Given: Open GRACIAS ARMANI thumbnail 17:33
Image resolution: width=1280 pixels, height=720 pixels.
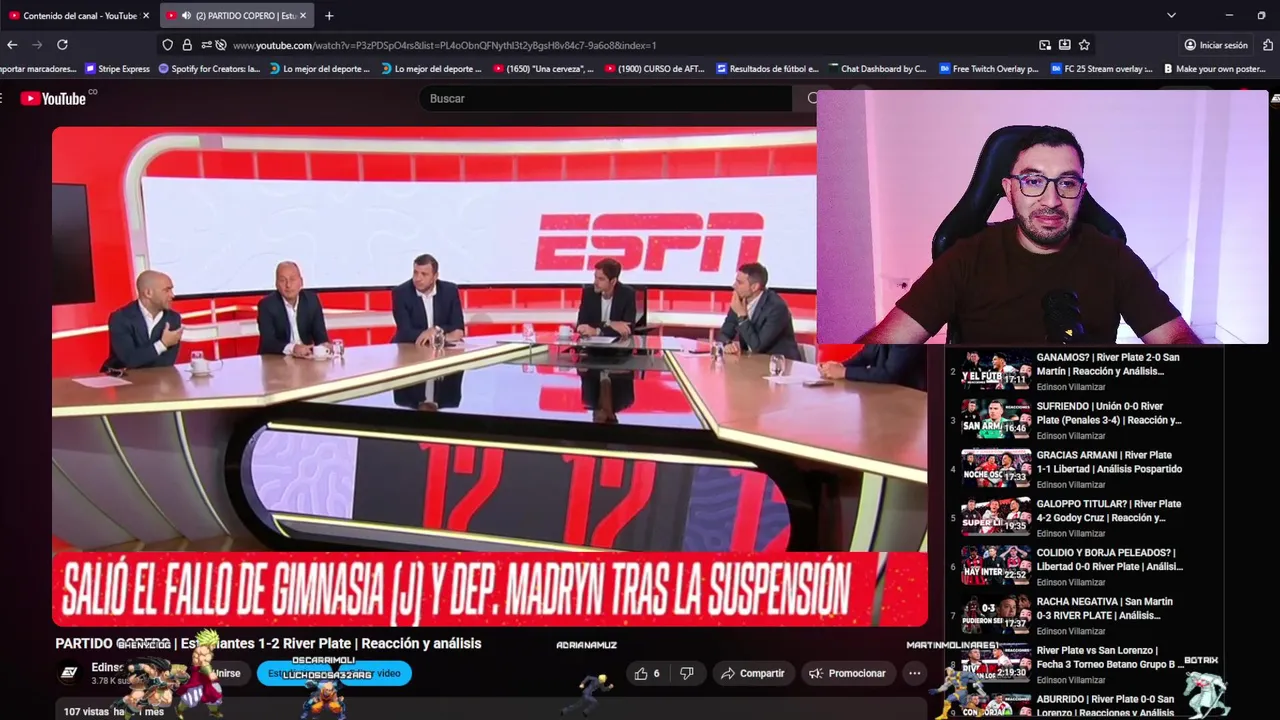Looking at the screenshot, I should coord(996,468).
